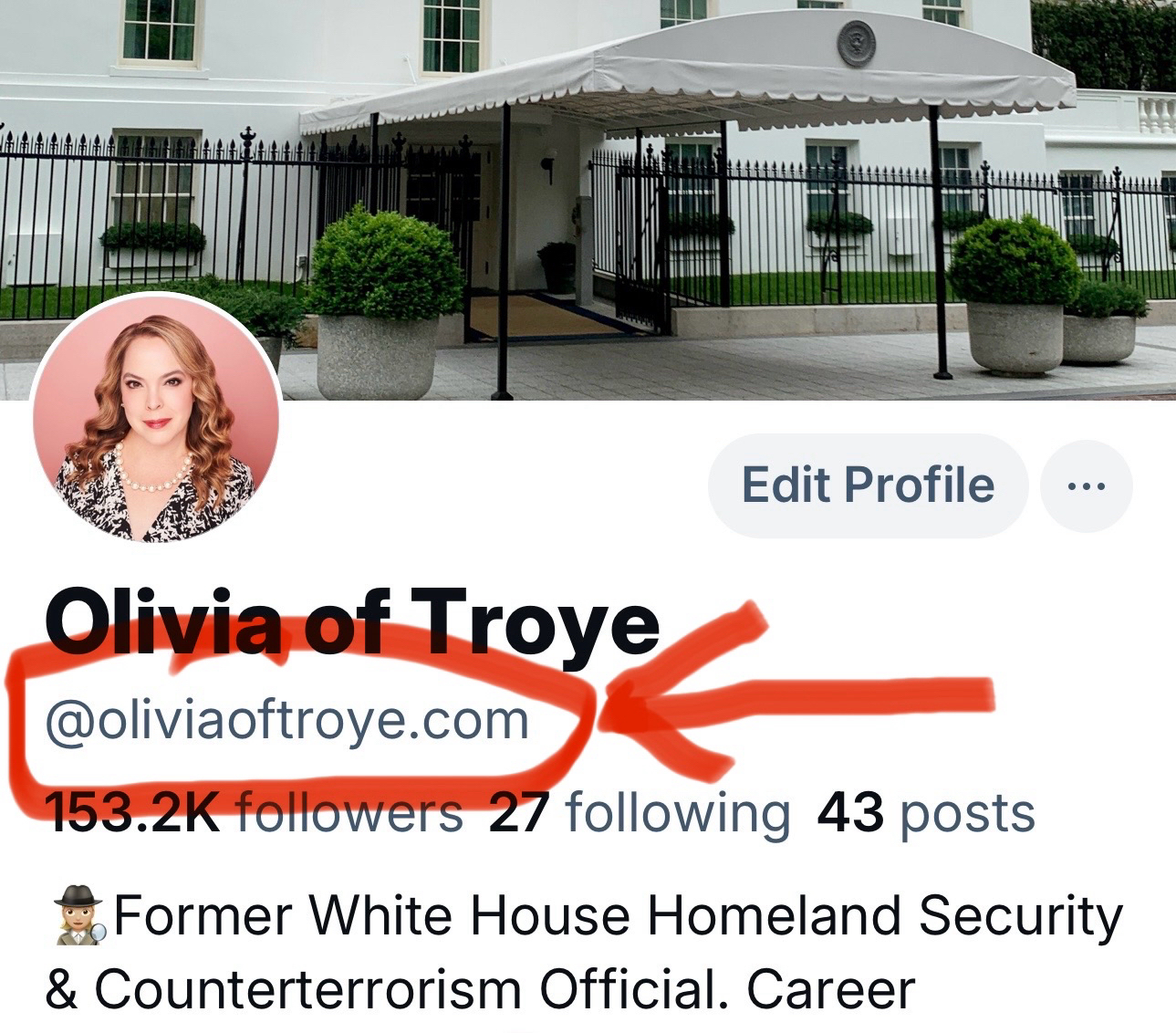Open Olivia of Troye's round profile picture

click(155, 420)
